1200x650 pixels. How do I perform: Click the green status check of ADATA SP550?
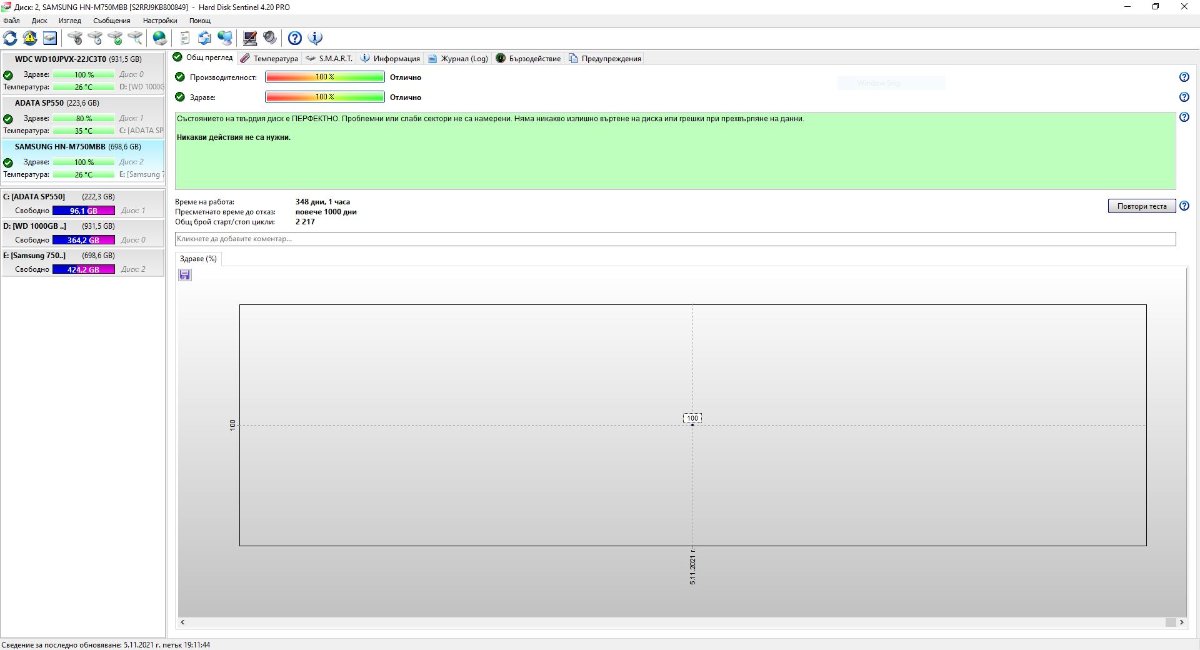pyautogui.click(x=8, y=118)
